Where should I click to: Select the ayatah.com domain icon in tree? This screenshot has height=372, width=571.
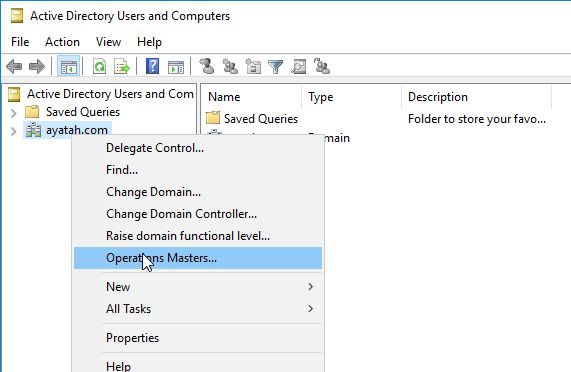click(33, 130)
